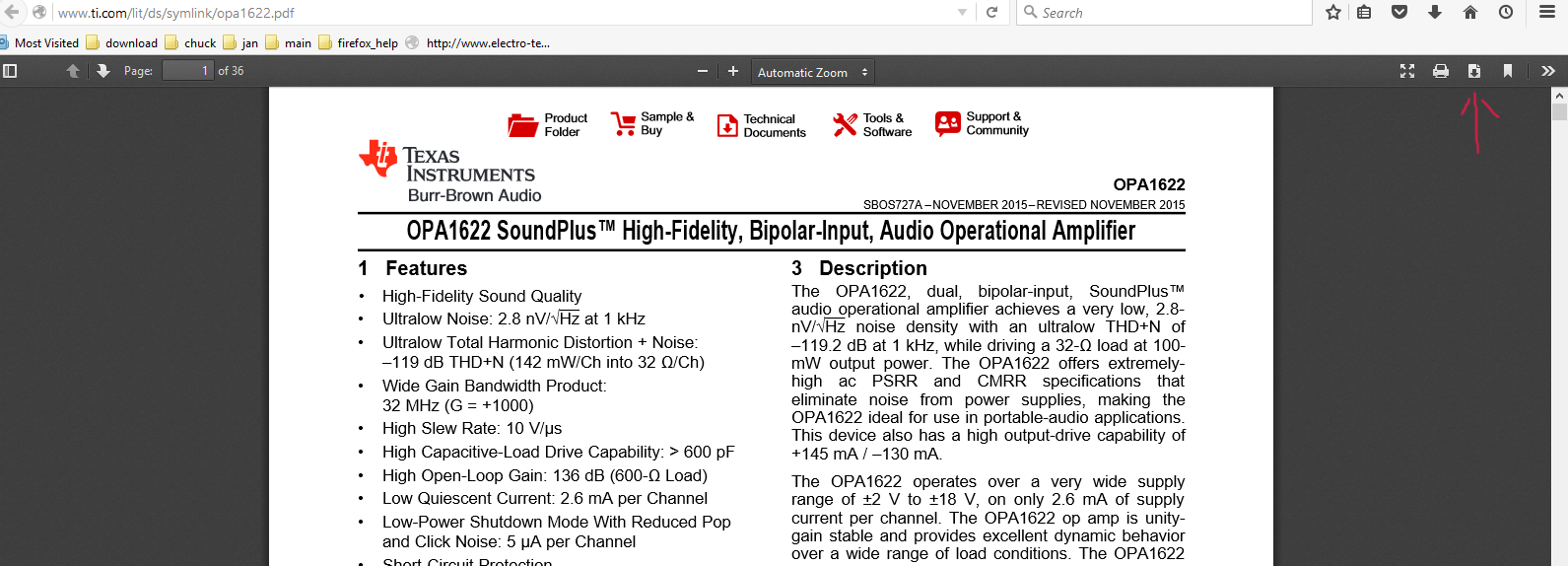This screenshot has width=1568, height=566.
Task: Click "High Slew Rate: 10 V/μs" line
Action: pos(472,428)
